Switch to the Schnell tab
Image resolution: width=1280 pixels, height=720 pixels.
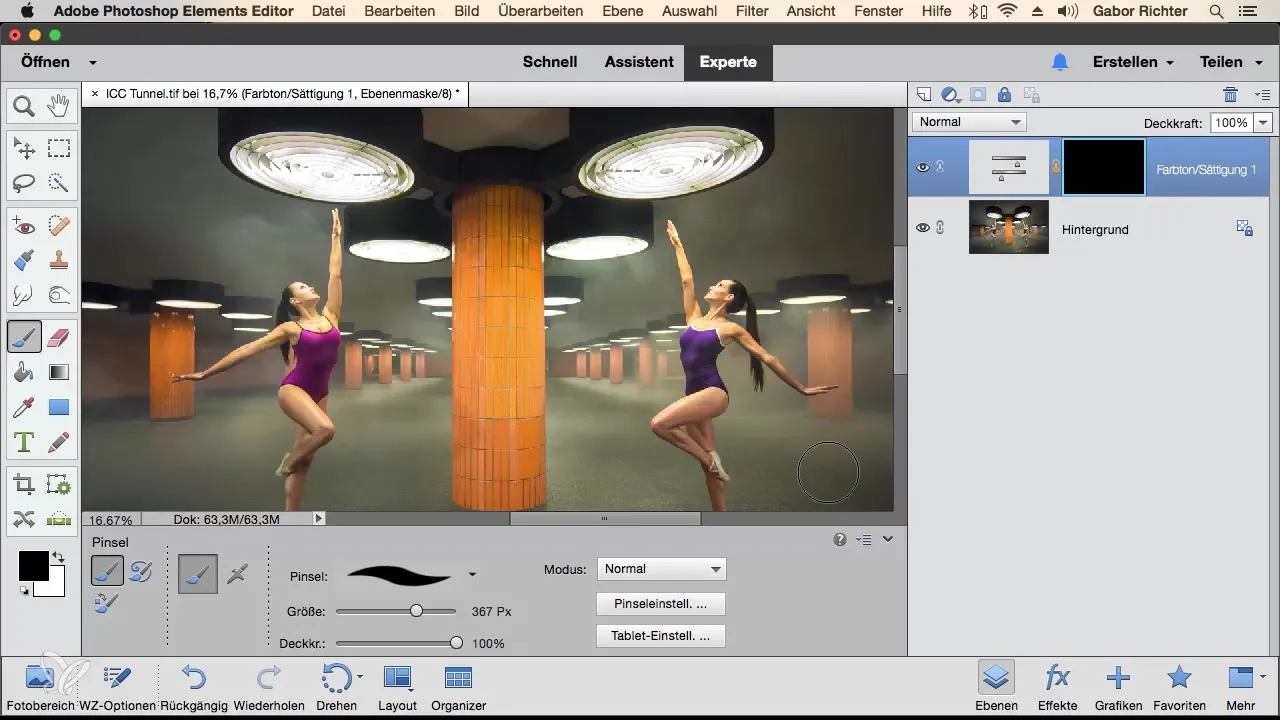point(550,62)
